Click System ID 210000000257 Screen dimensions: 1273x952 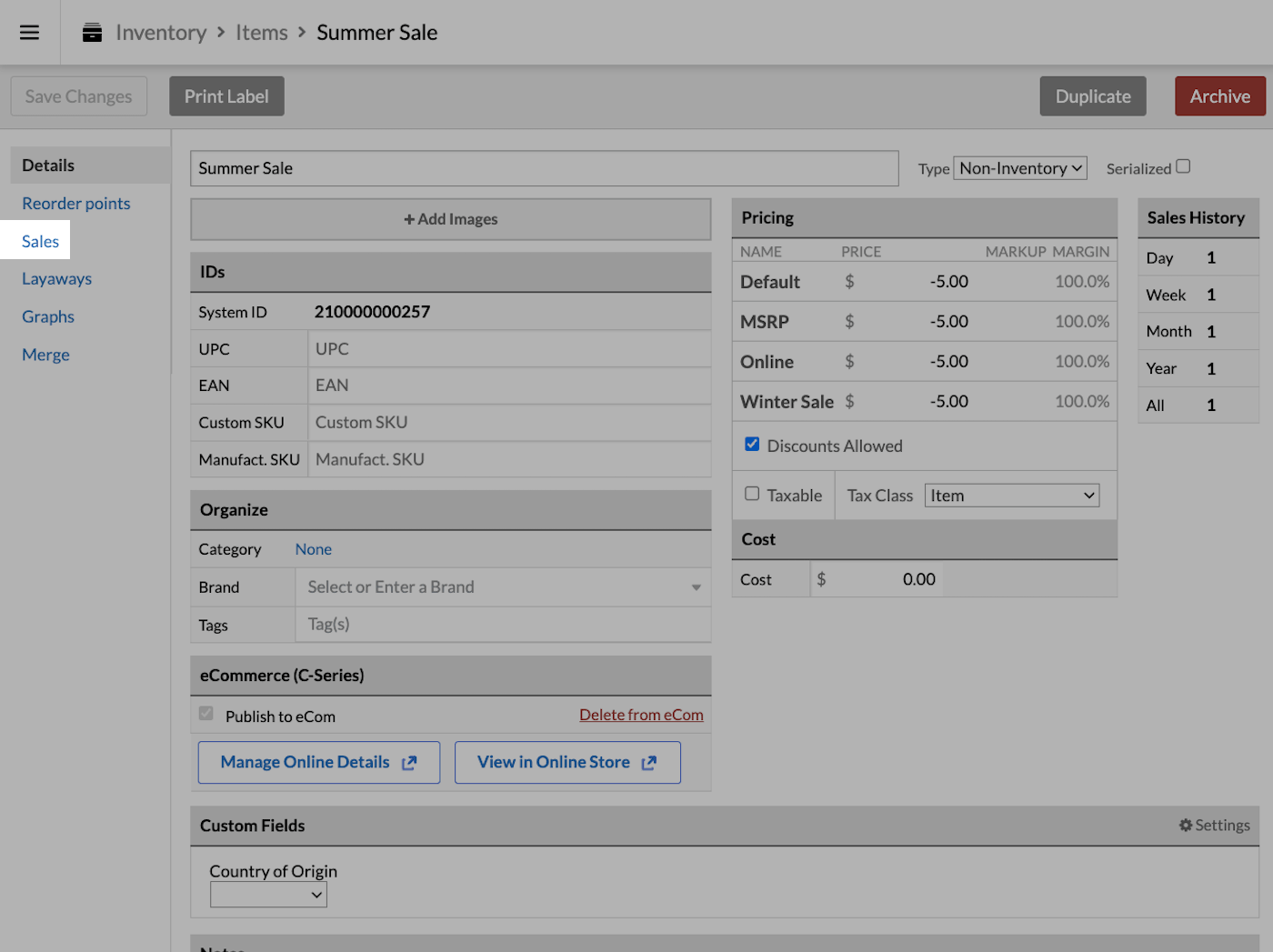point(372,312)
